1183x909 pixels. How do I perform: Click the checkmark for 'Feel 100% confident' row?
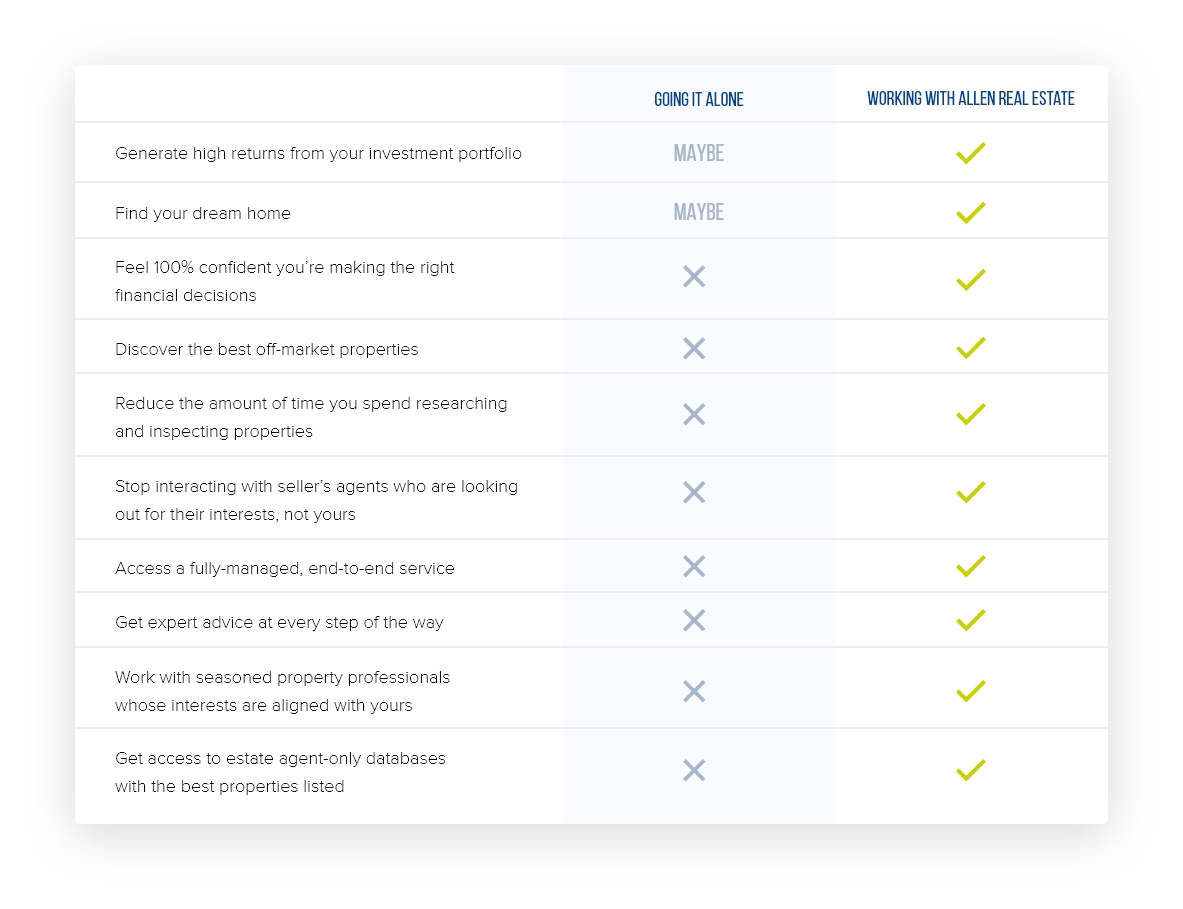tap(970, 279)
